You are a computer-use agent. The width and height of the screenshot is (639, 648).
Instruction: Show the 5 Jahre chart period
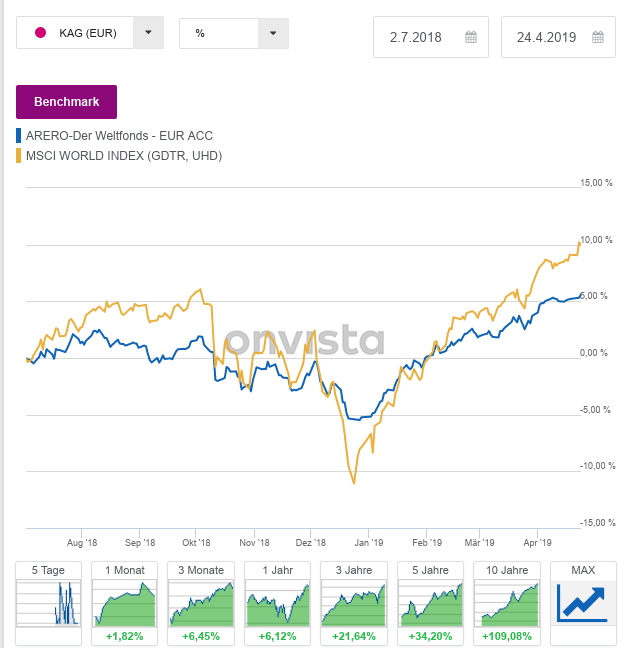[x=429, y=604]
